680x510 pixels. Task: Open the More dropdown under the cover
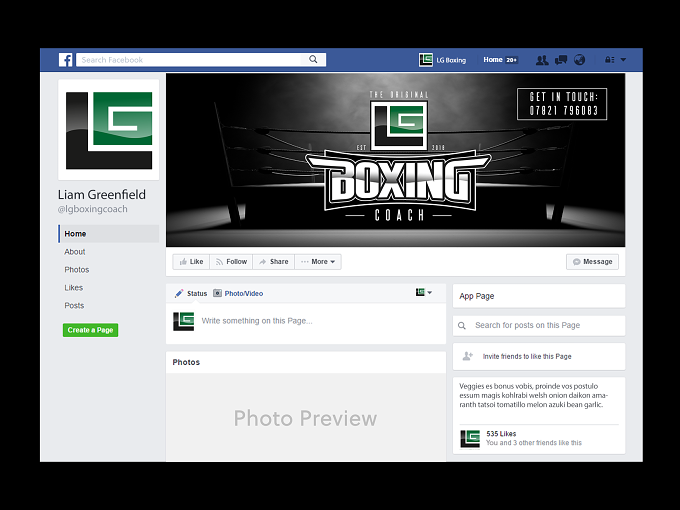tap(318, 262)
